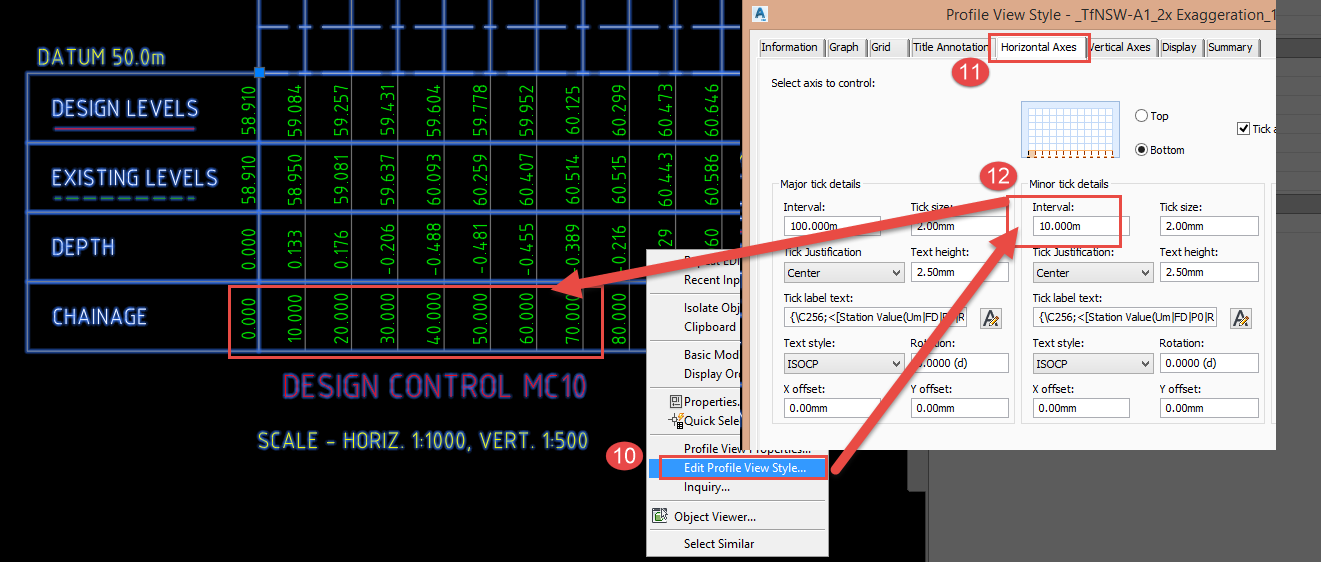Click the major tick Interval field 100.000m

click(x=832, y=226)
